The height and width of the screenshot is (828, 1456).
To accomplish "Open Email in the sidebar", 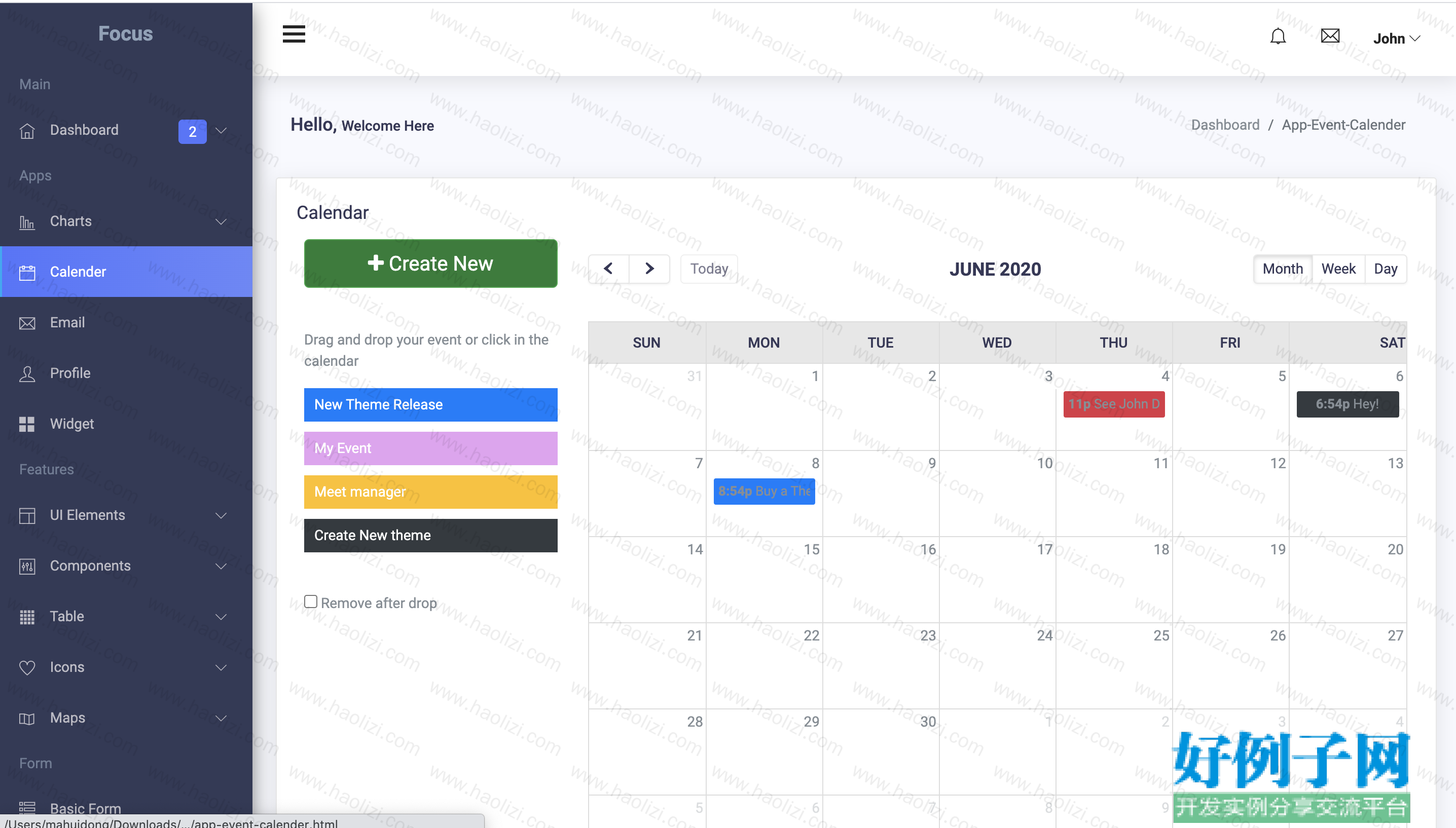I will (x=127, y=323).
